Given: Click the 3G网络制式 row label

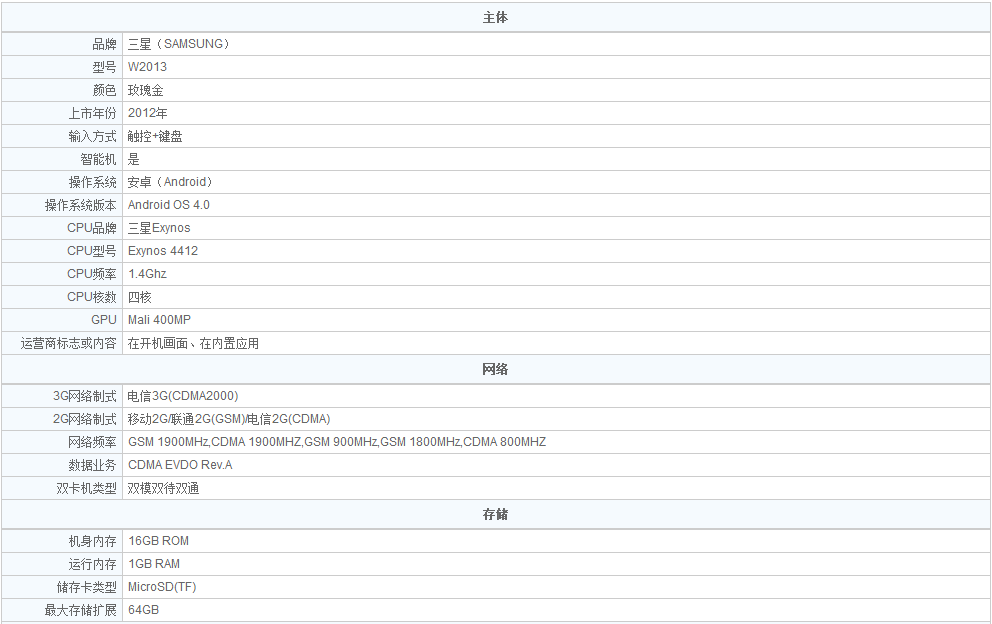Looking at the screenshot, I should tap(85, 396).
